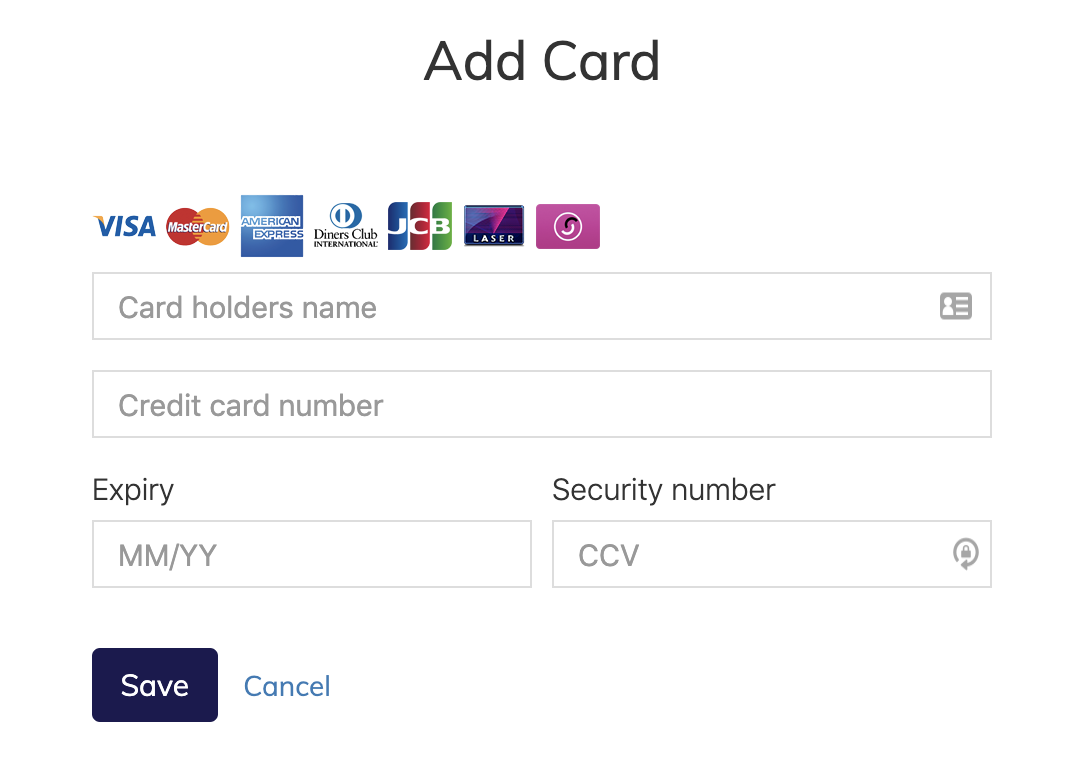Select the MasterCard logo

pos(197,226)
